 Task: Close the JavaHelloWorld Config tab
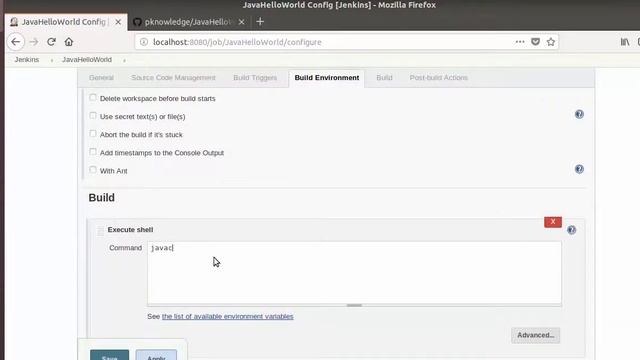(x=118, y=22)
